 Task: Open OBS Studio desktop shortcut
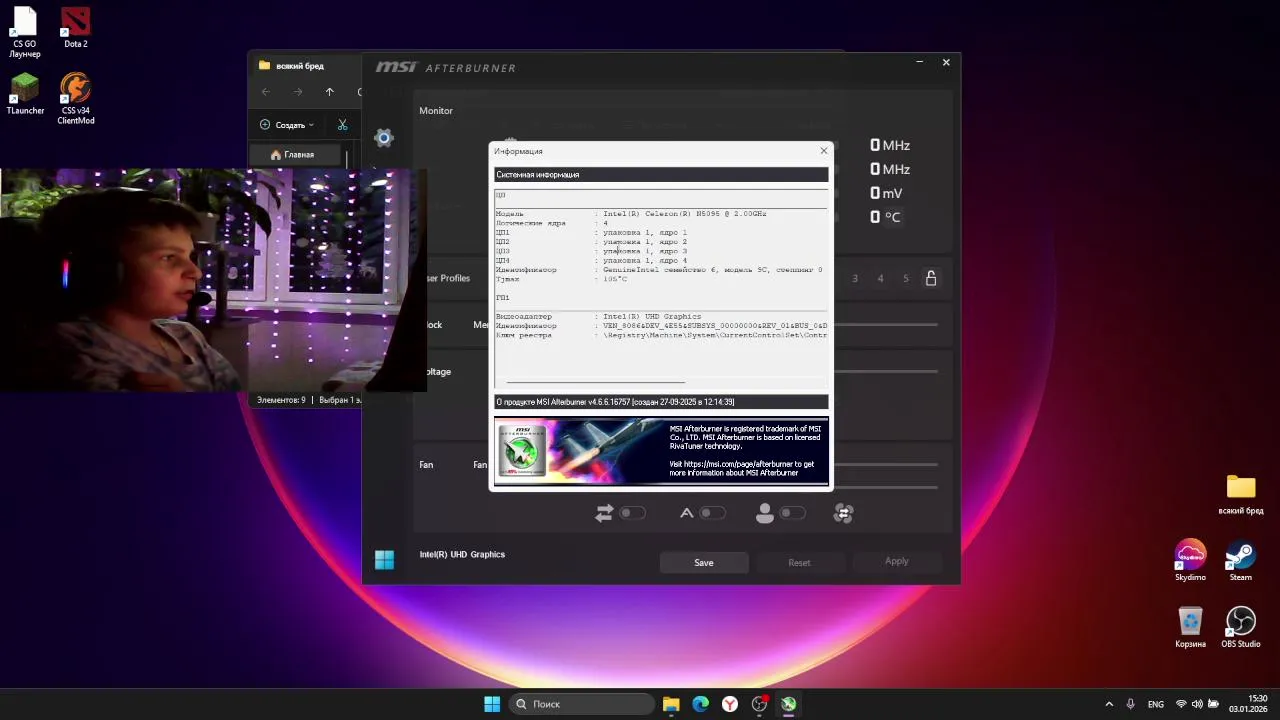coord(1241,627)
